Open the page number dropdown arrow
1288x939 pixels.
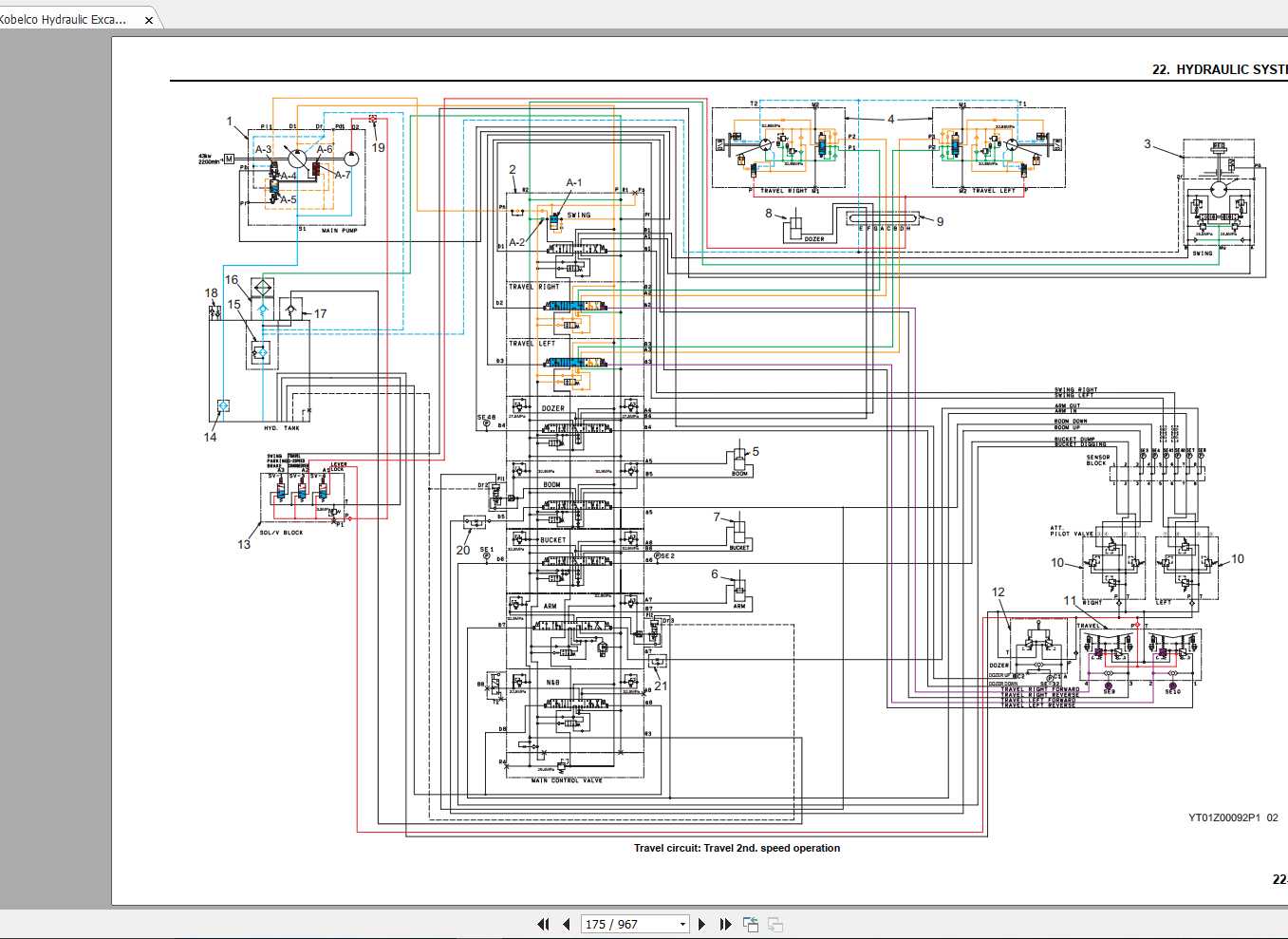click(682, 924)
